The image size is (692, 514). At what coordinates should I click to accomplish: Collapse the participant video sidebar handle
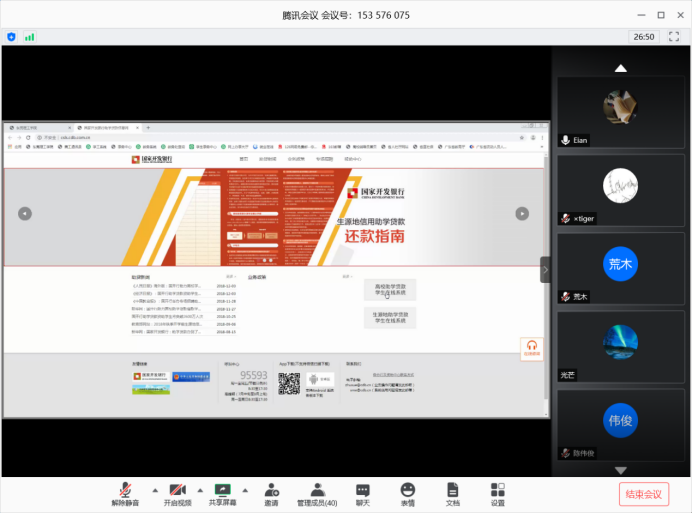pos(545,269)
